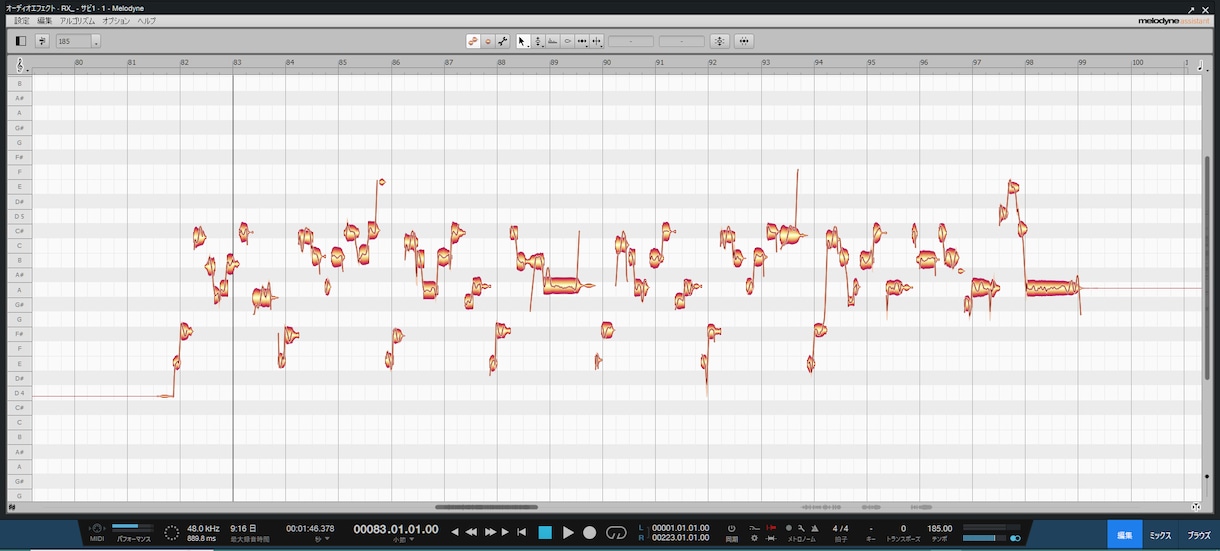Viewport: 1220px width, 551px height.
Task: Select the pitch tool
Action: click(x=538, y=41)
